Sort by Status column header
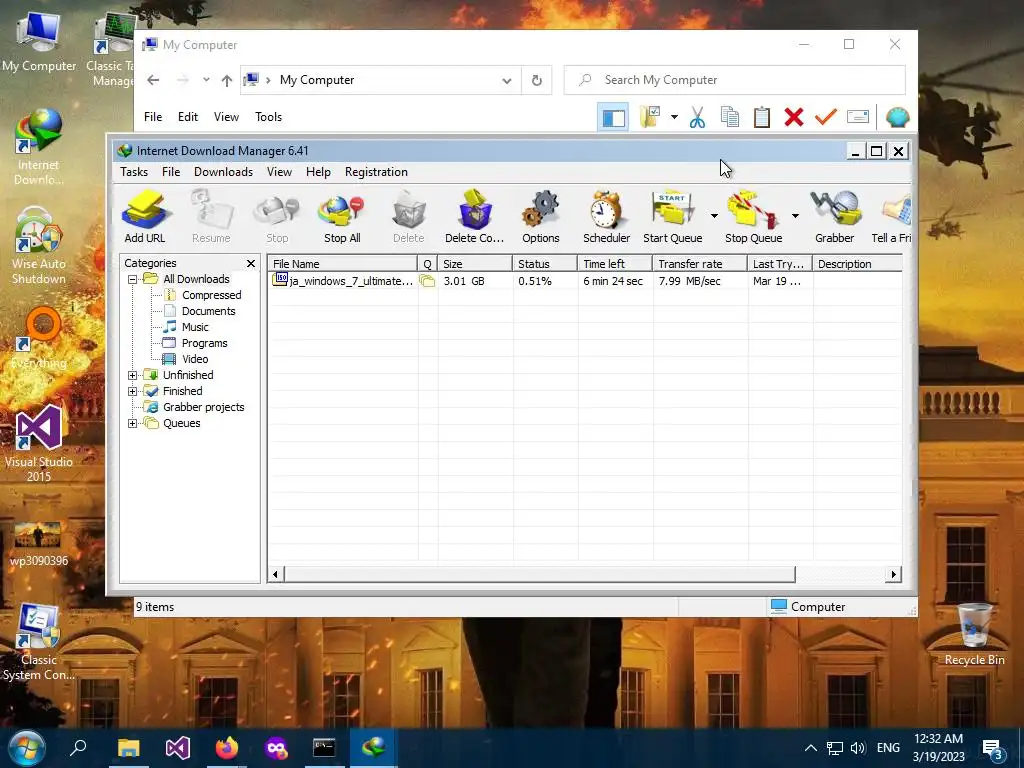The height and width of the screenshot is (768, 1024). coord(545,264)
